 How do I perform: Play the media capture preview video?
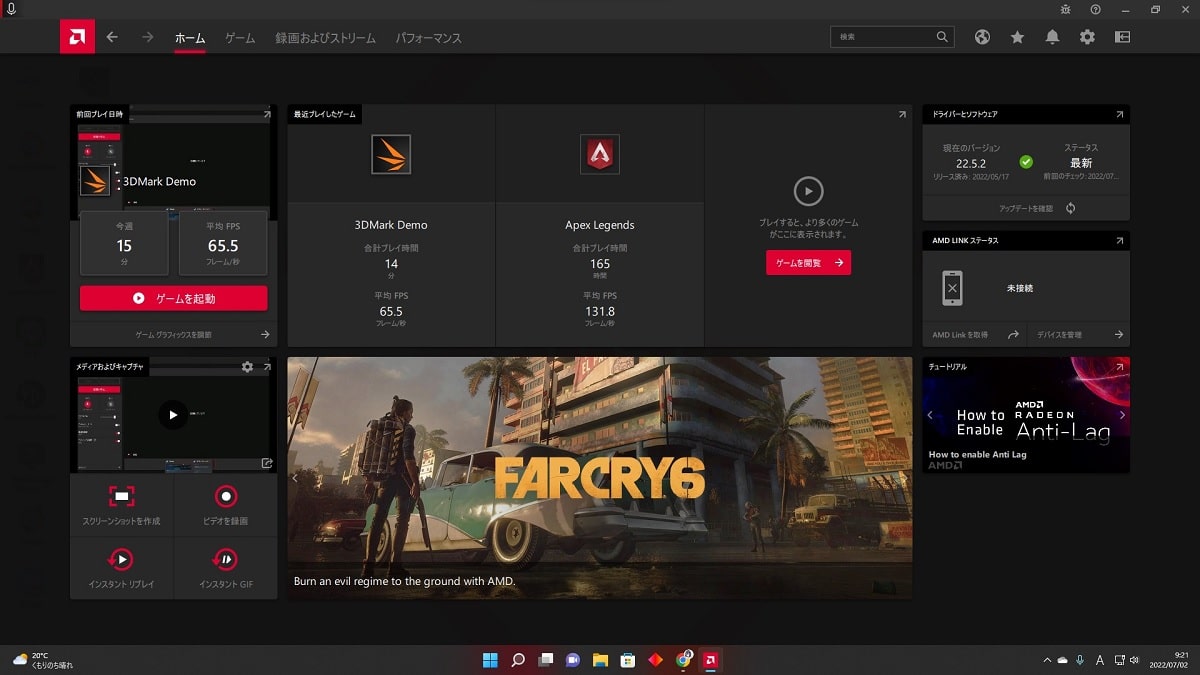(173, 414)
